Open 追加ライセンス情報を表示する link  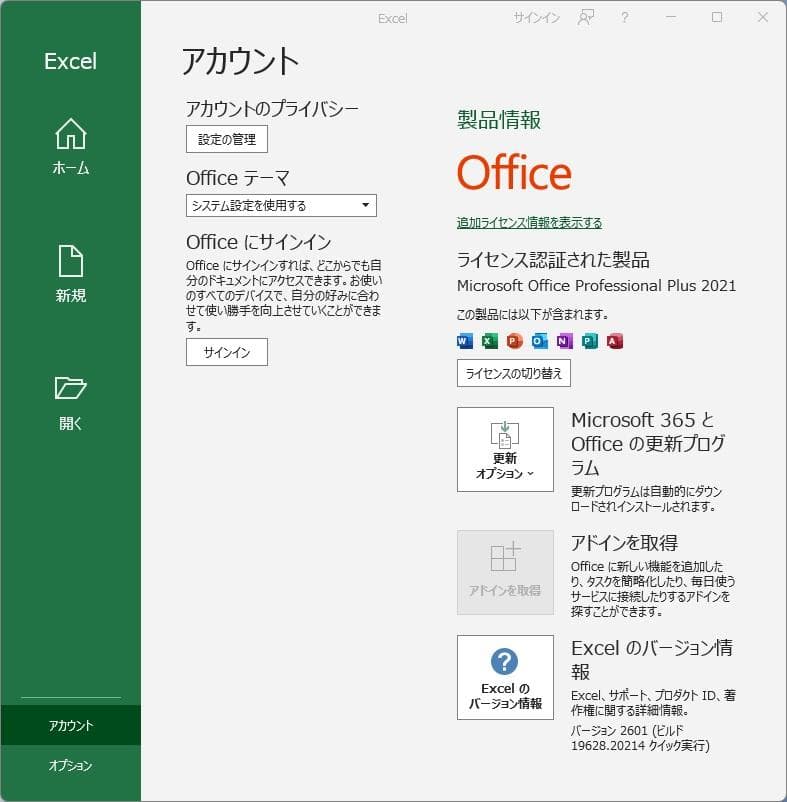click(529, 222)
